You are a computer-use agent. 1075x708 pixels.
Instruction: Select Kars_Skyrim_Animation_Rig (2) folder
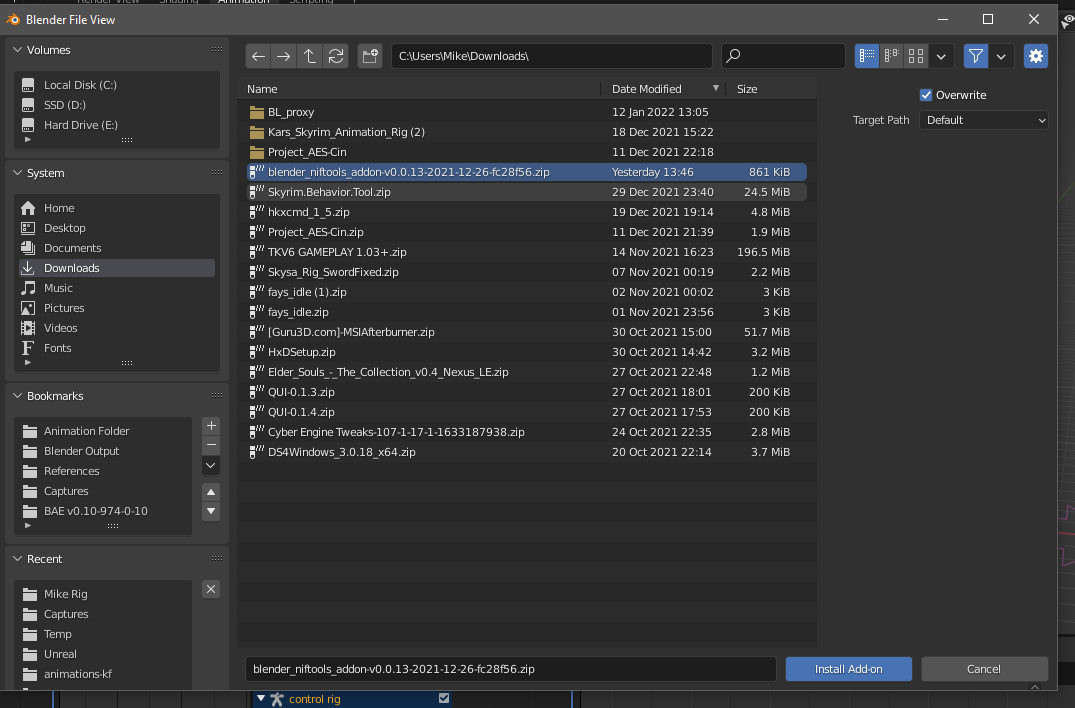click(x=527, y=132)
